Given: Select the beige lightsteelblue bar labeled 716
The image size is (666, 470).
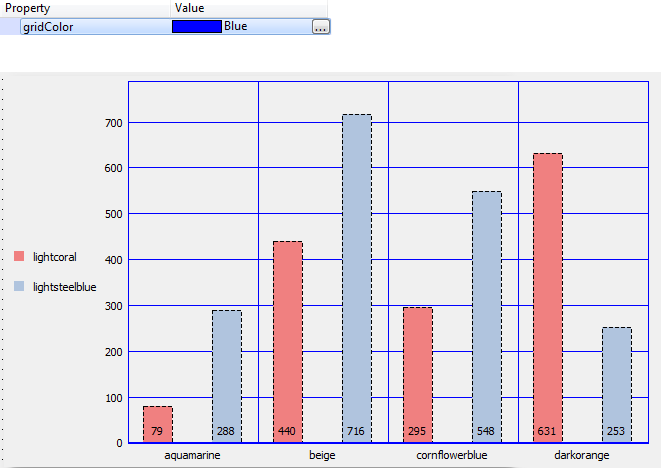Looking at the screenshot, I should coord(356,278).
